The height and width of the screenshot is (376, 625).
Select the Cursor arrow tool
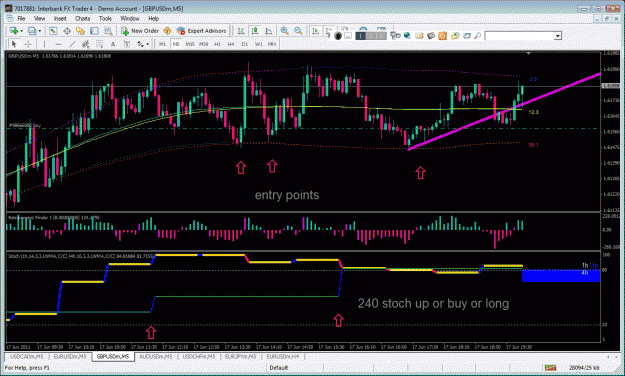pyautogui.click(x=14, y=44)
